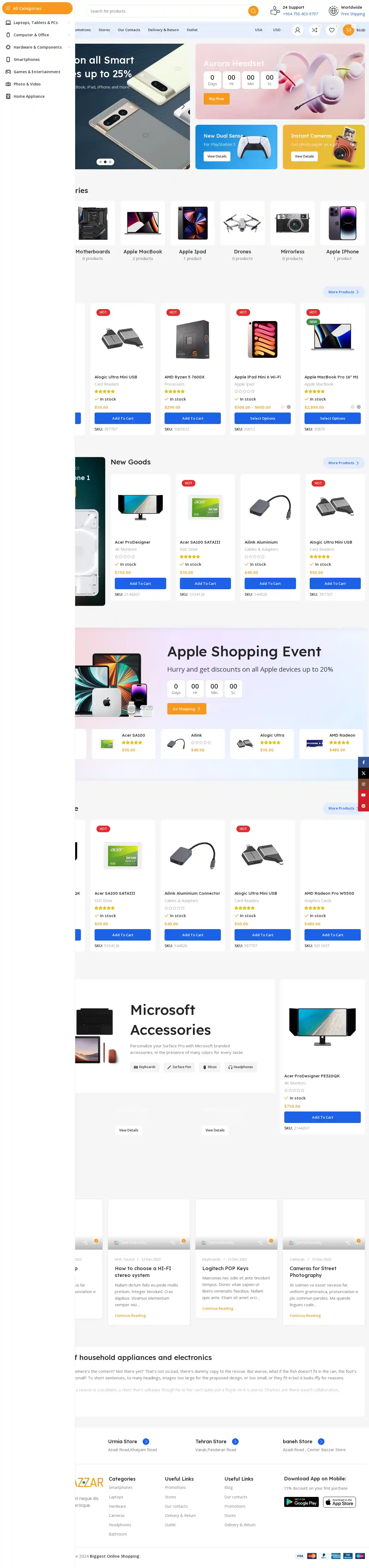Screen dimensions: 369x1568
Task: Open the orange shopping cart icon
Action: 348,30
